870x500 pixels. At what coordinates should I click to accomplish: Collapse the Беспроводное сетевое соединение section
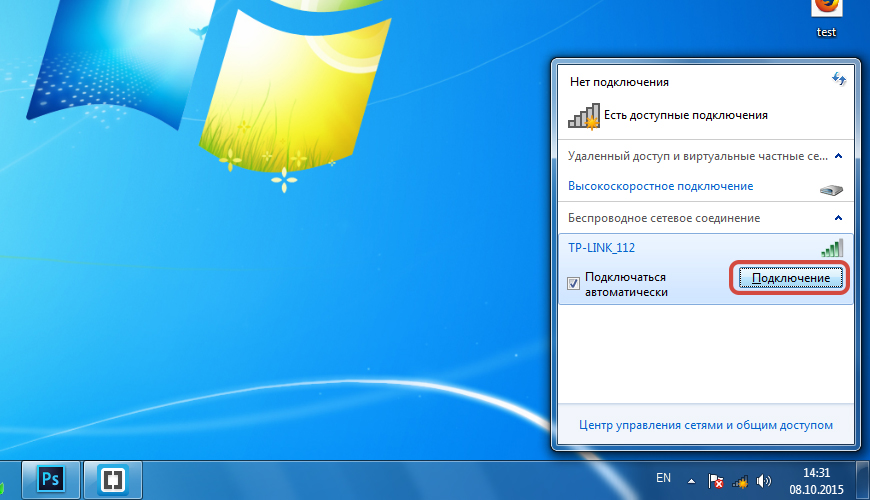click(x=838, y=218)
